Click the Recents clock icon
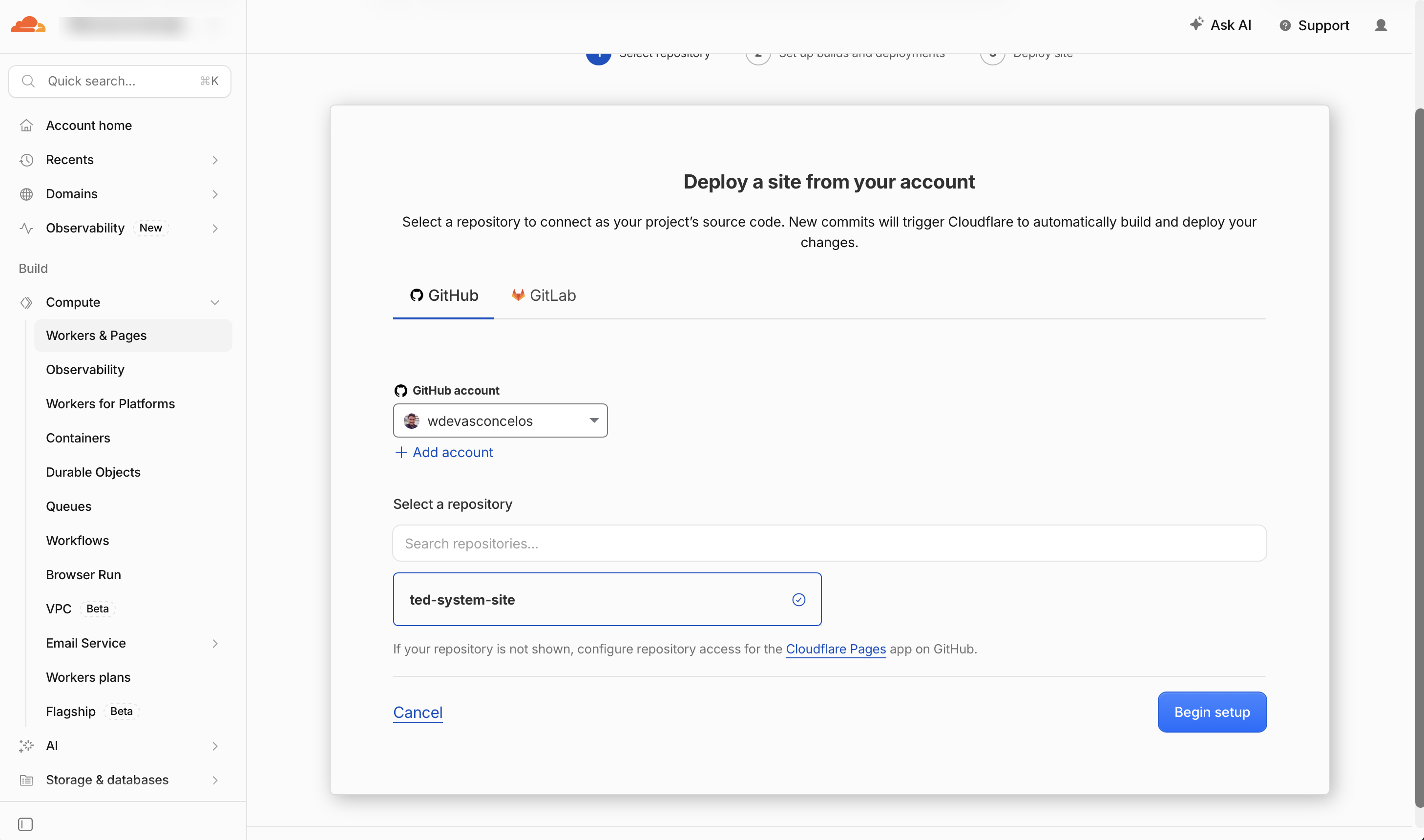The width and height of the screenshot is (1424, 840). click(26, 160)
